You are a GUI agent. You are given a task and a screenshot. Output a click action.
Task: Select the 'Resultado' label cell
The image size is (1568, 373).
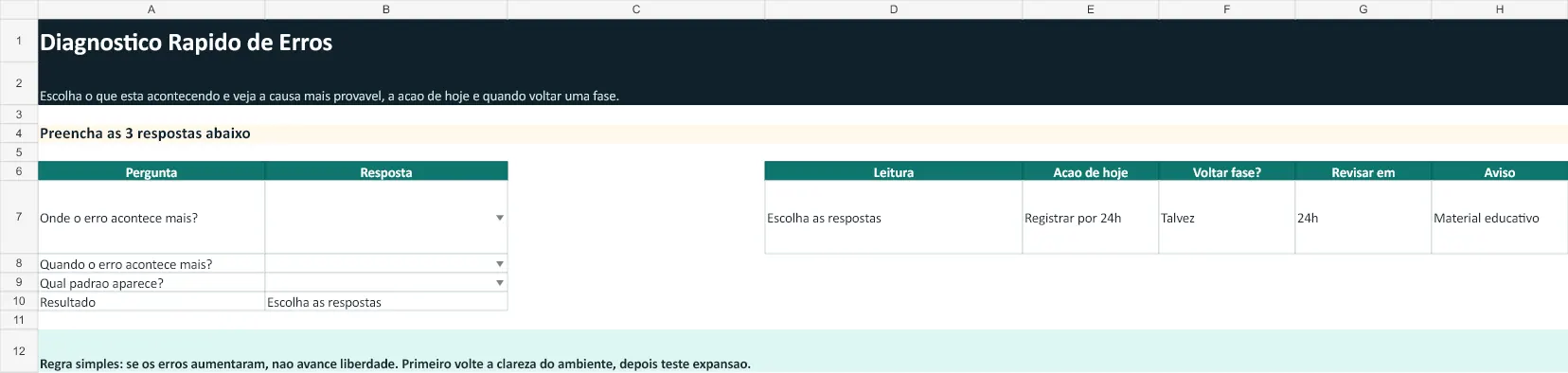[x=151, y=302]
